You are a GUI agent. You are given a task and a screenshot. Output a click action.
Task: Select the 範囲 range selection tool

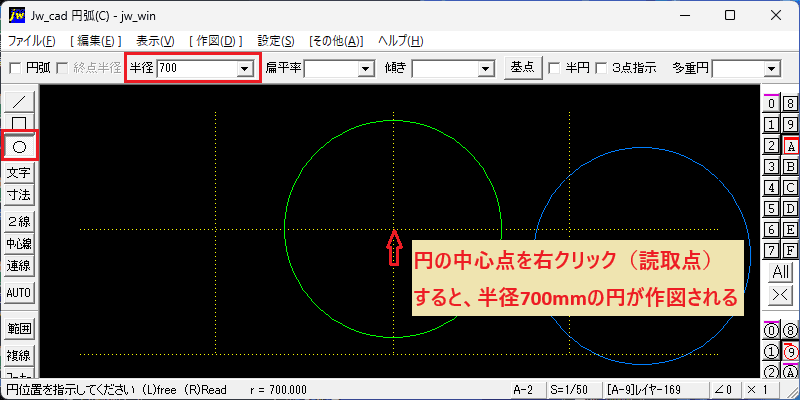coord(19,329)
